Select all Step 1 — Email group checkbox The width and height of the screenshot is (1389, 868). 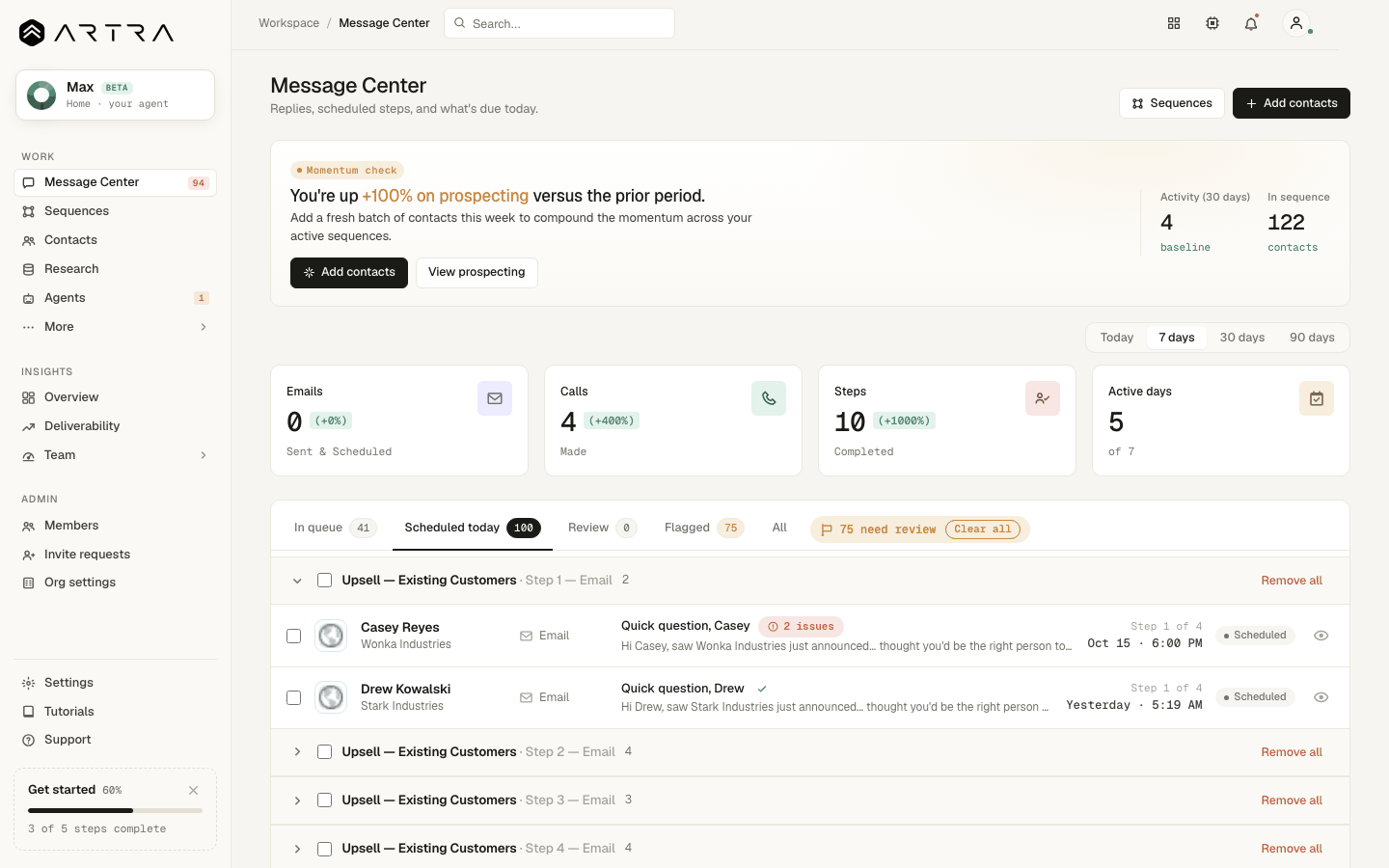(325, 581)
